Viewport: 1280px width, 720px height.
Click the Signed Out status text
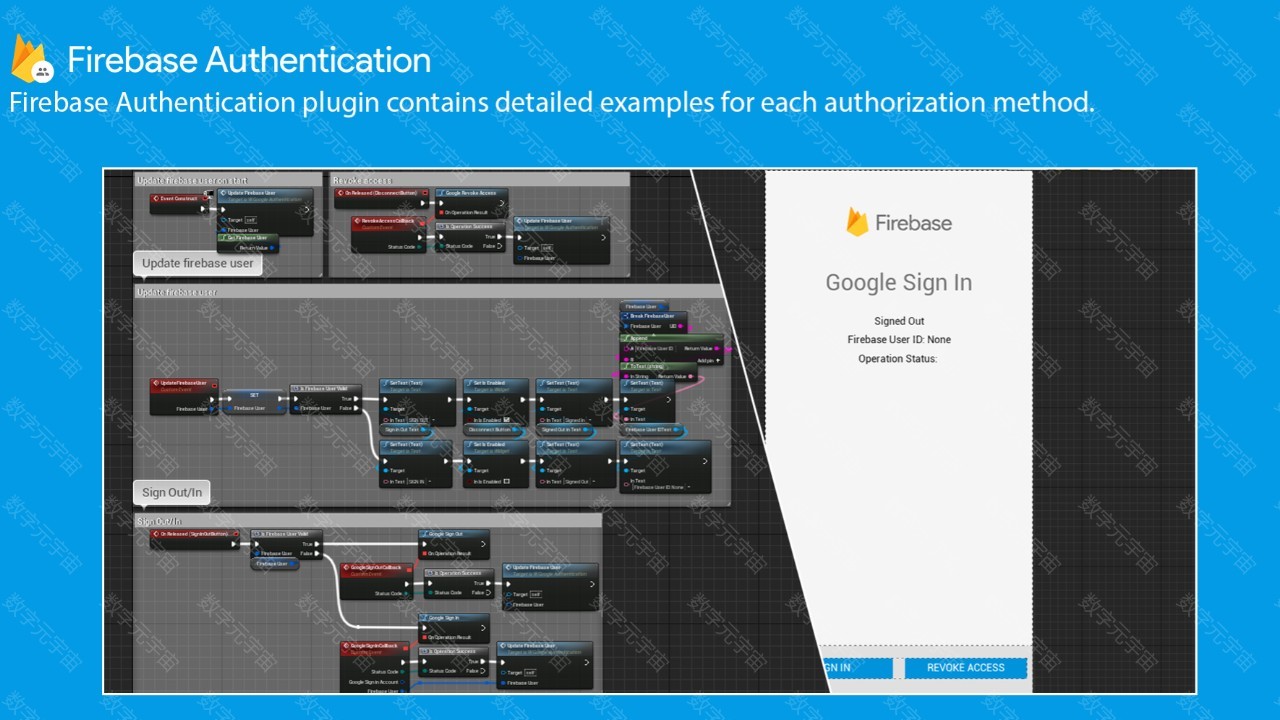click(899, 321)
